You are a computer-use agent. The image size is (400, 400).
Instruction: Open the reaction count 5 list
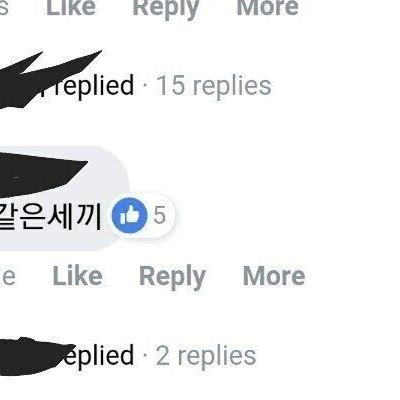pos(159,215)
